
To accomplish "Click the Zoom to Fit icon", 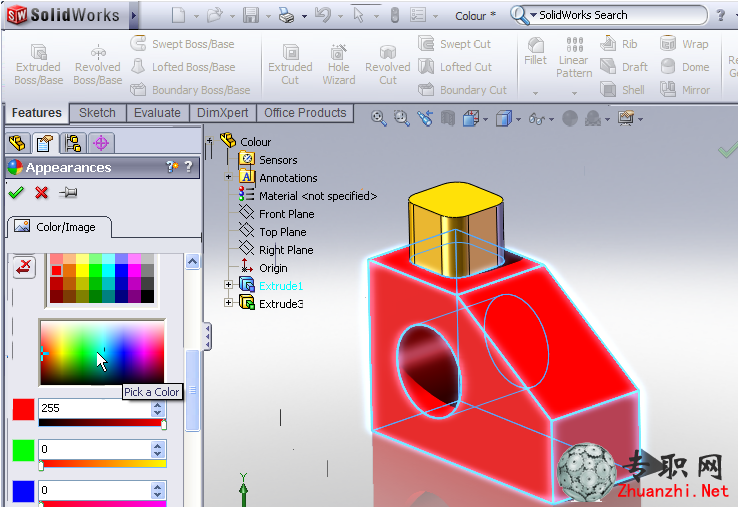I will tap(379, 118).
